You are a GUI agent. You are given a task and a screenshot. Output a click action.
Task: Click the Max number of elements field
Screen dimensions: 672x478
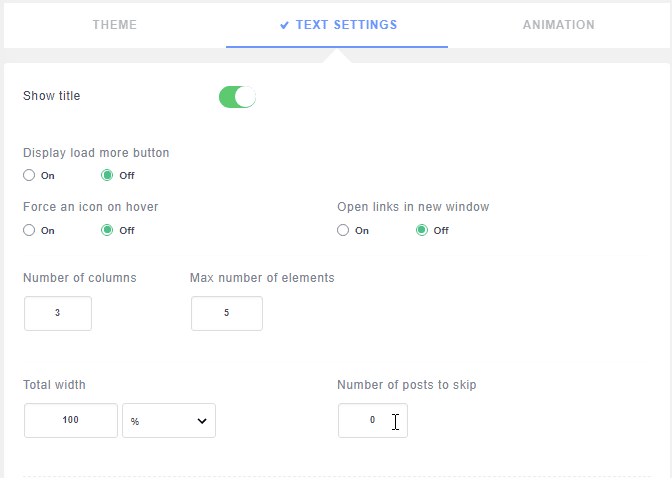227,313
